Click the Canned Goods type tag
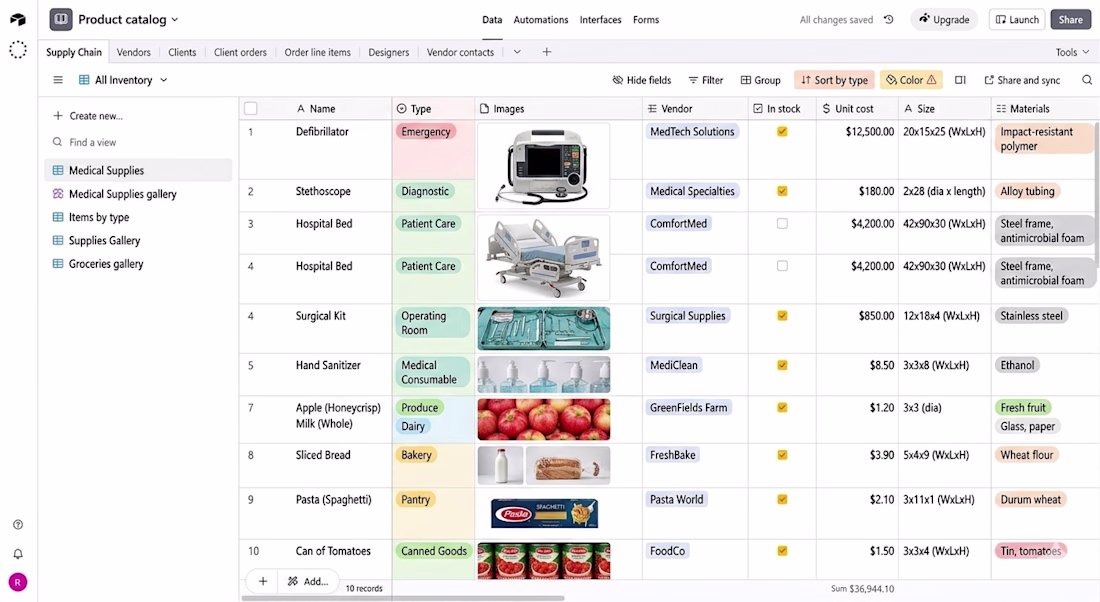Image resolution: width=1100 pixels, height=602 pixels. tap(434, 551)
